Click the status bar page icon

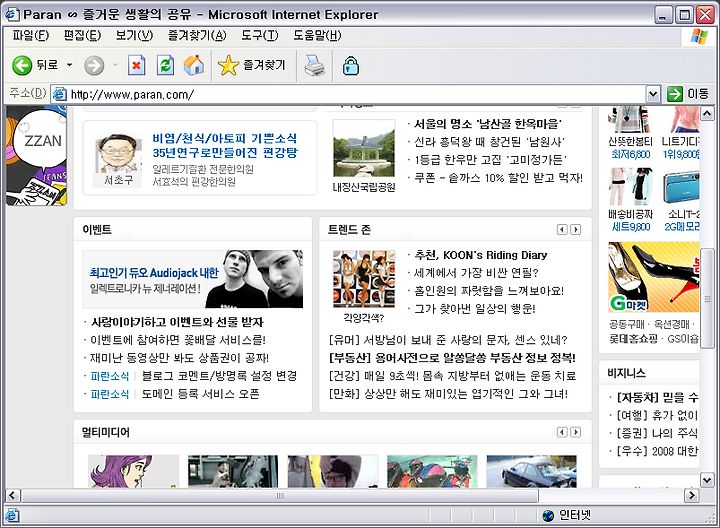coord(12,516)
